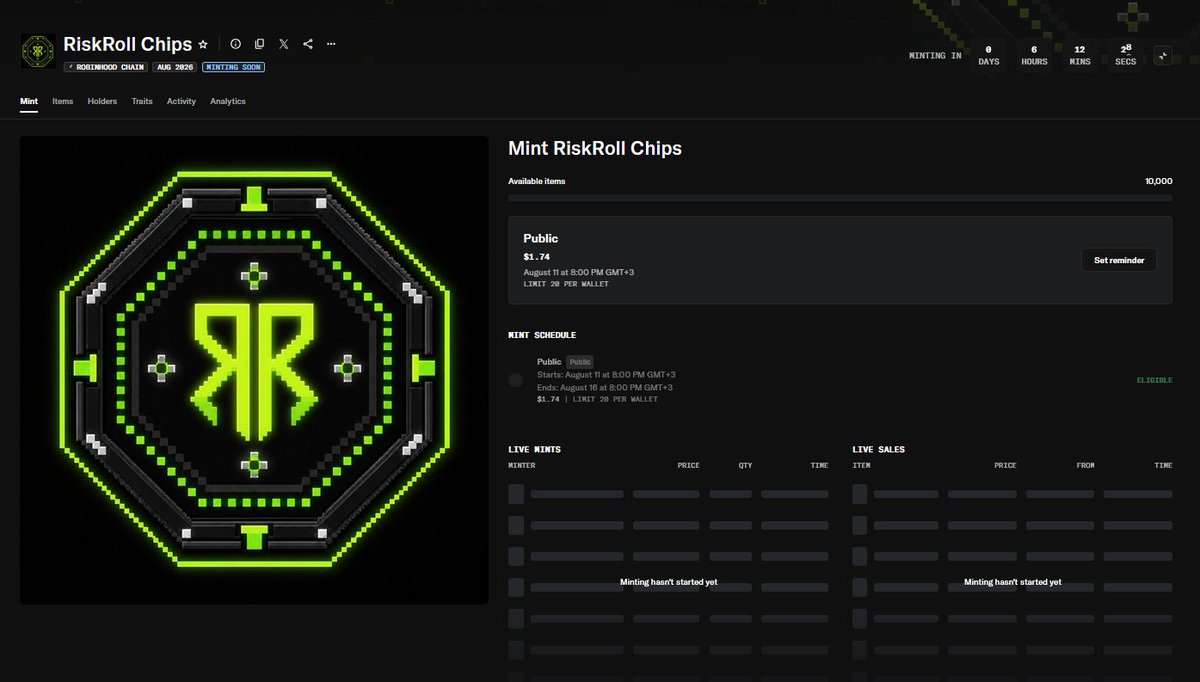Click the AUG 2026 badge

175,67
